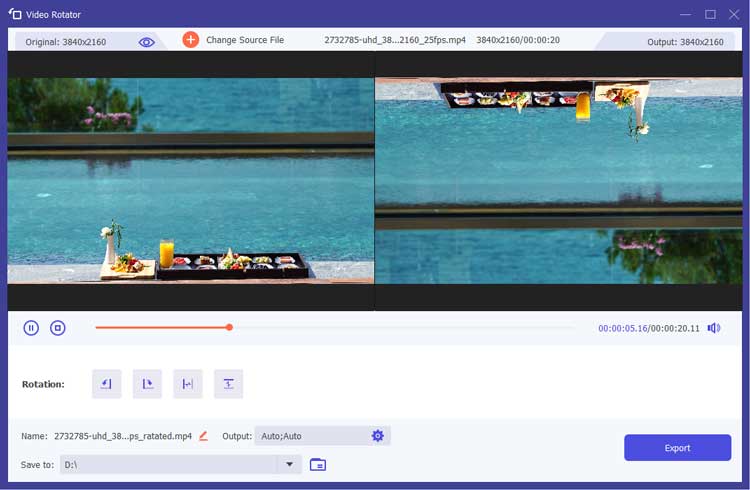Close the Video Rotator window
The height and width of the screenshot is (490, 750).
pyautogui.click(x=734, y=14)
